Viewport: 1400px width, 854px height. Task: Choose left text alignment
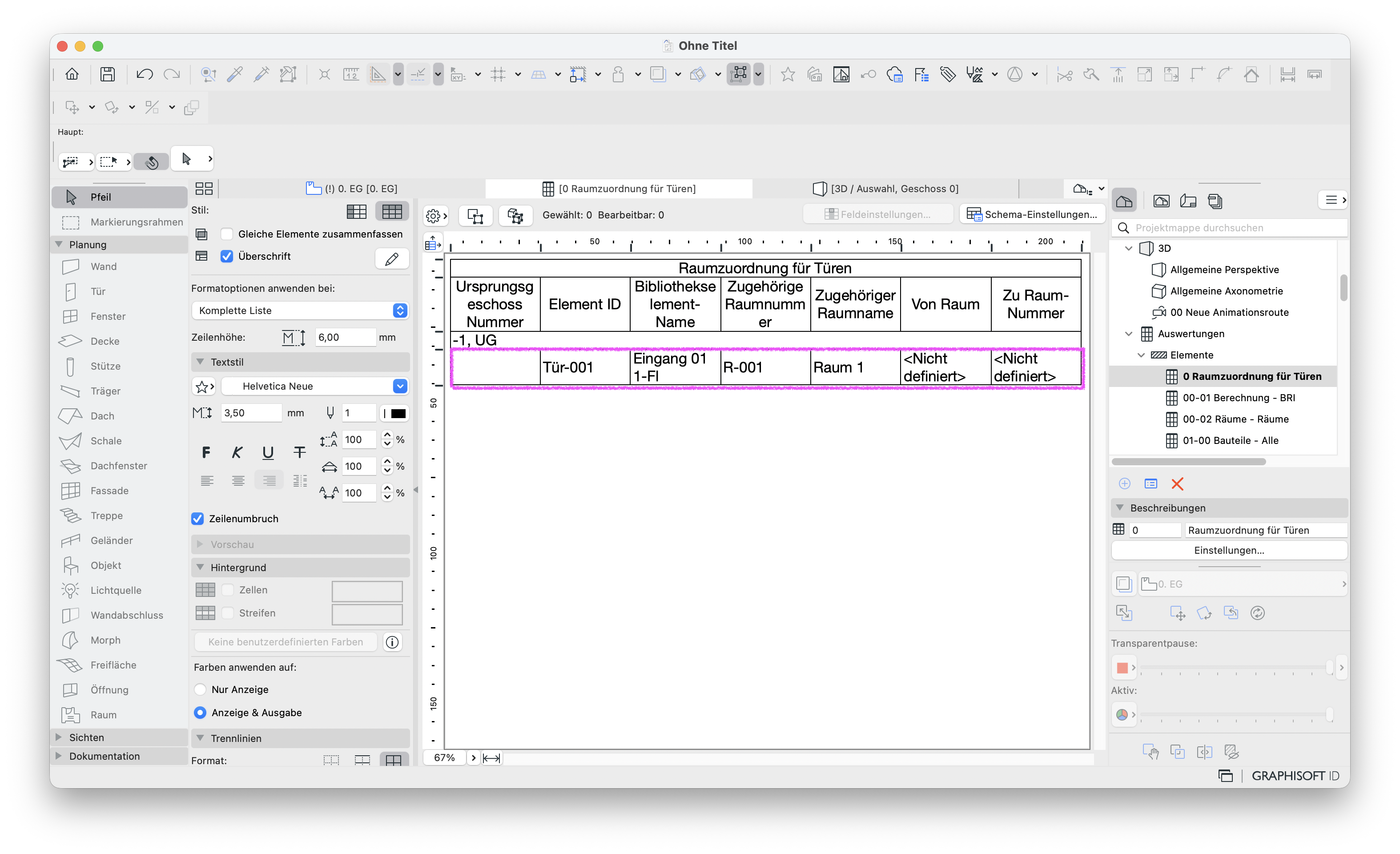207,481
